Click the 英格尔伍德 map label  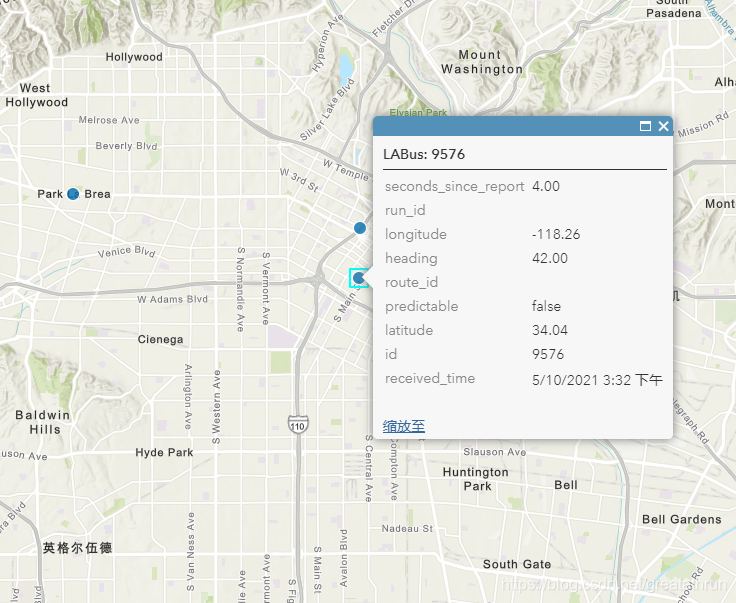click(x=78, y=548)
